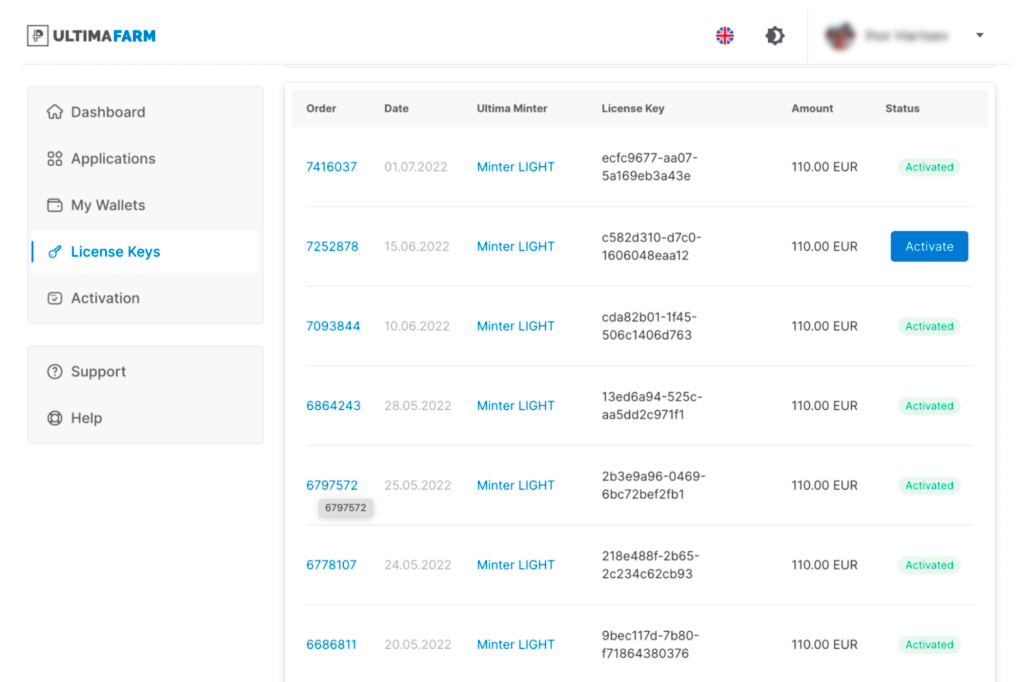Click the Applications grid icon
Viewport: 1024px width, 682px height.
tap(55, 159)
